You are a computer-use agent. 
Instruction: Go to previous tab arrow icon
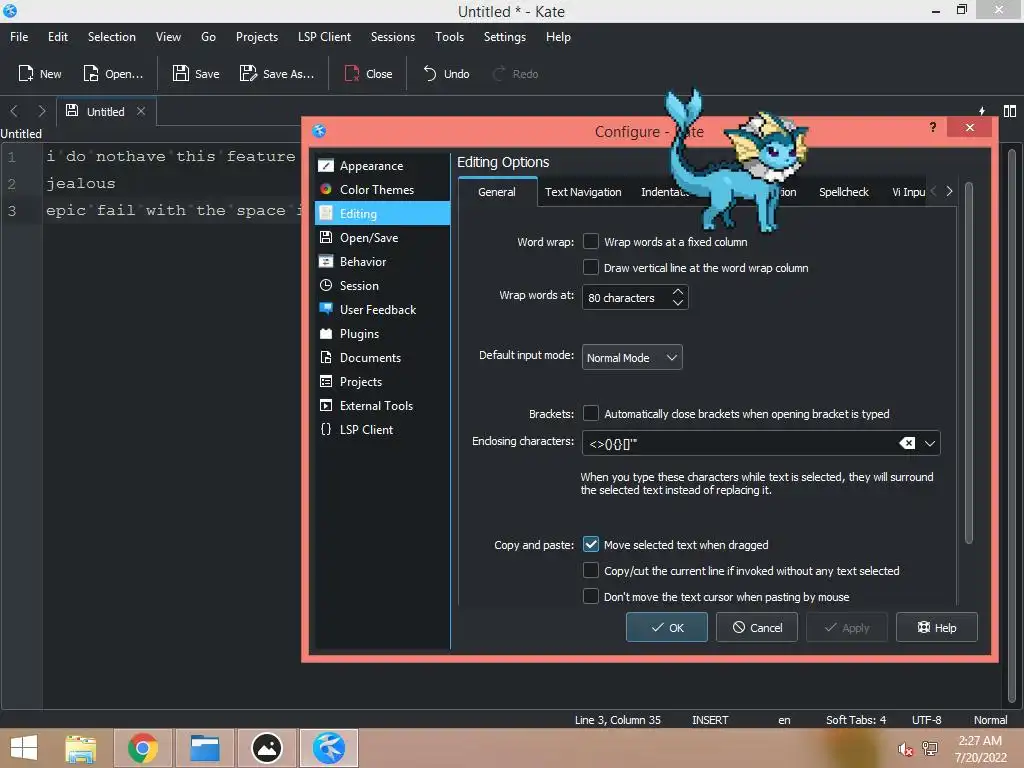14,111
